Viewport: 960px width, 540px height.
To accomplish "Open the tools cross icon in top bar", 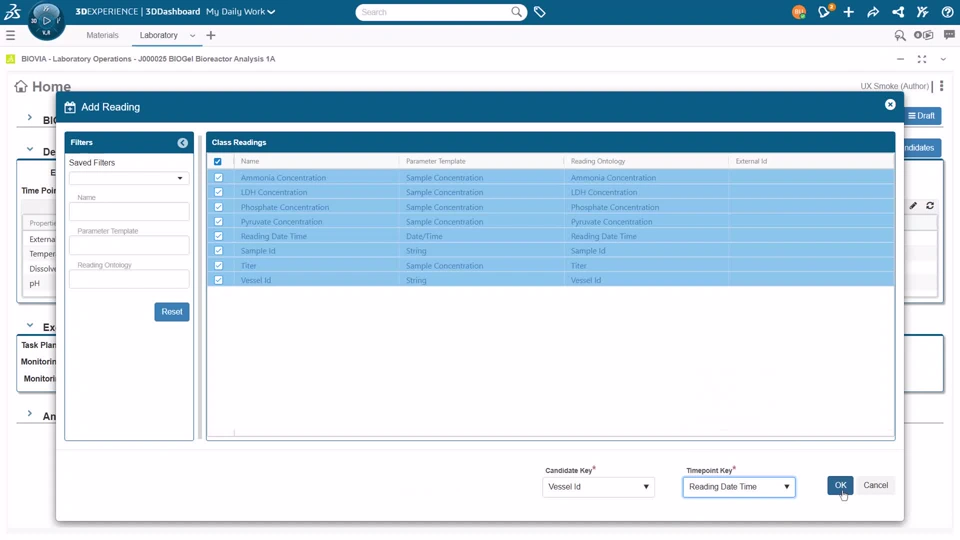I will click(923, 12).
